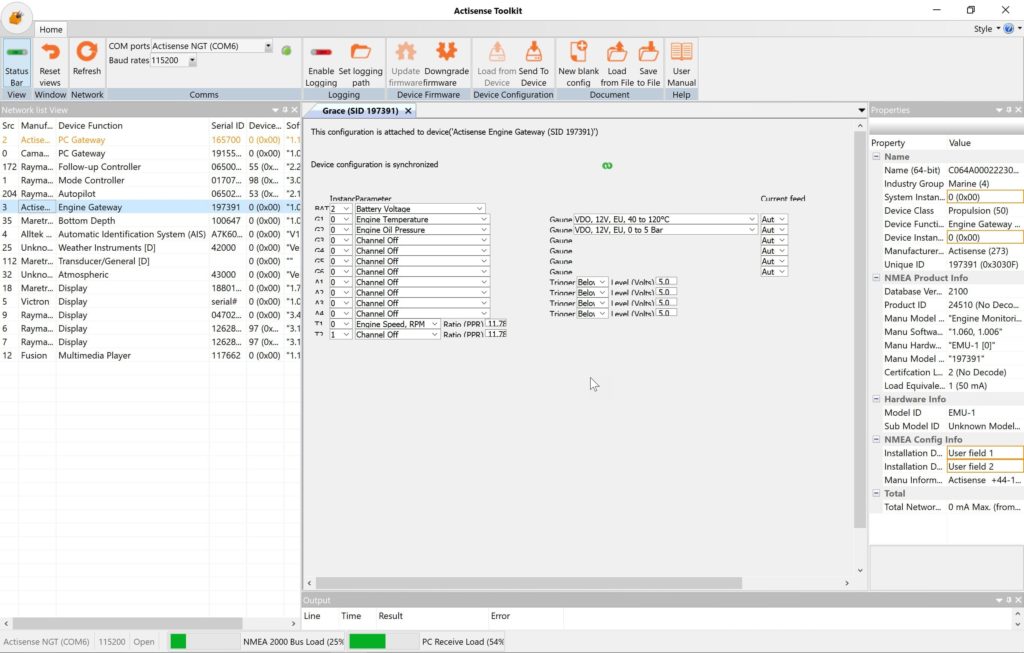
Task: Click the green COM connection indicator
Action: click(x=286, y=50)
